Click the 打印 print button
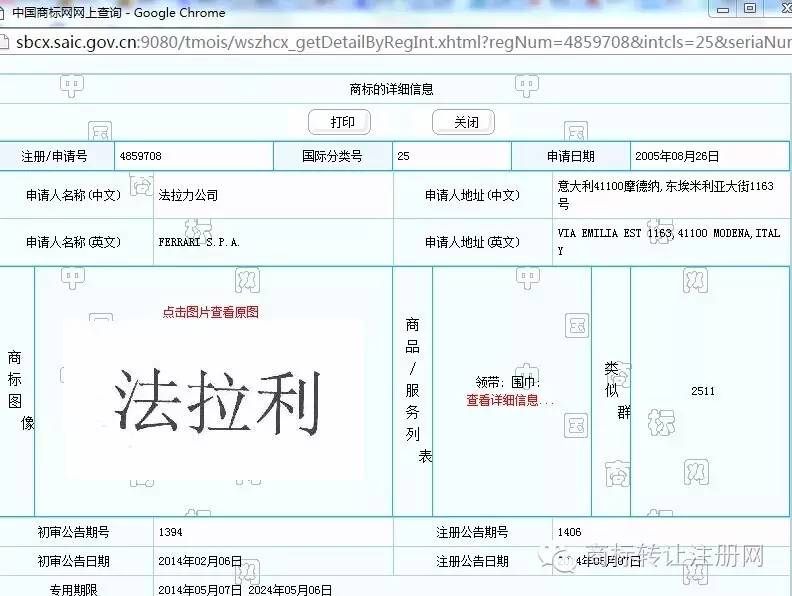 (339, 122)
